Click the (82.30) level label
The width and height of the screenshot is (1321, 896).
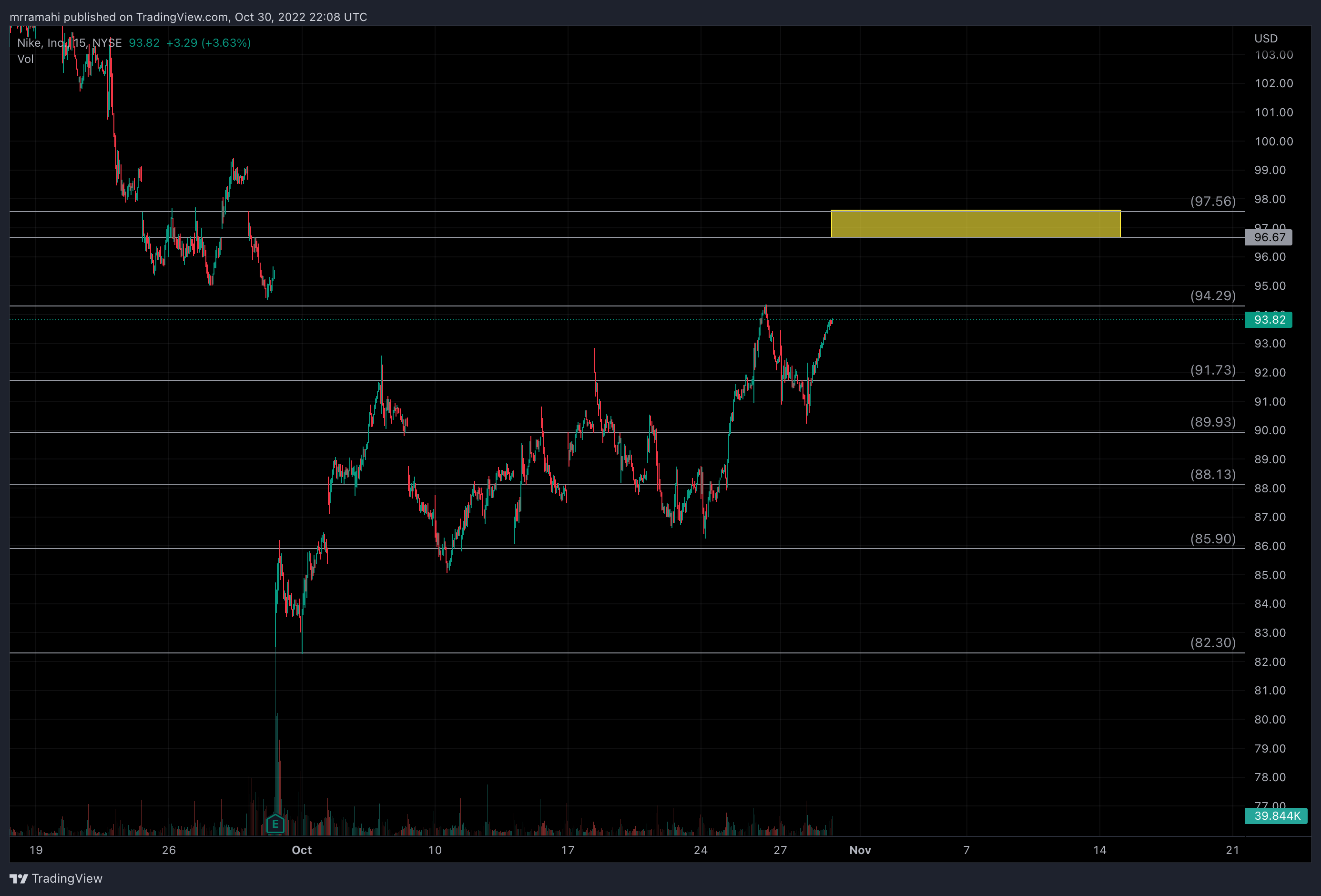(x=1213, y=642)
